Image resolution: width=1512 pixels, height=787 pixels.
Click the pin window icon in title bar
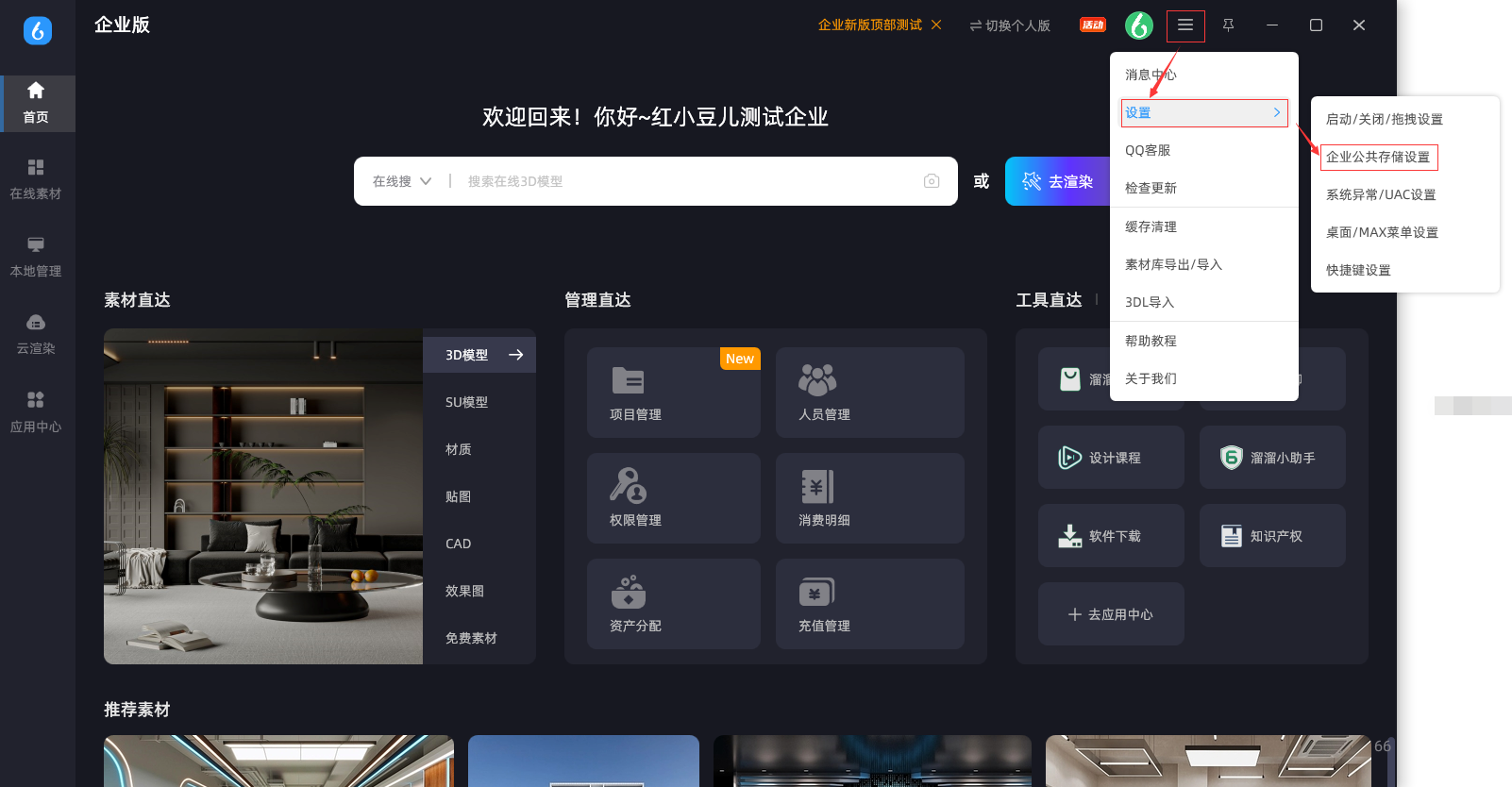click(x=1228, y=25)
